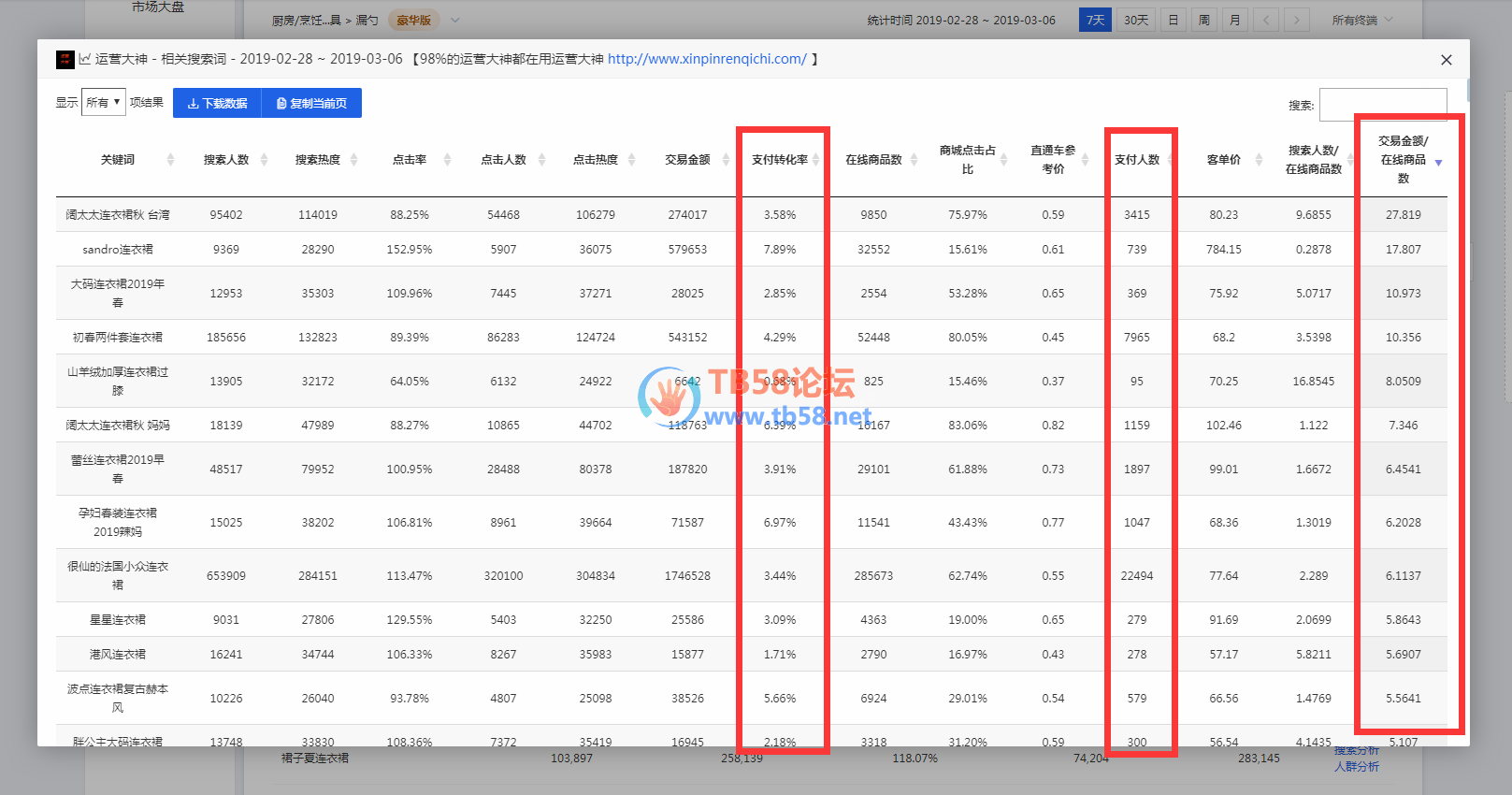The width and height of the screenshot is (1512, 795).
Task: Open the 所有 results count dropdown
Action: click(103, 103)
